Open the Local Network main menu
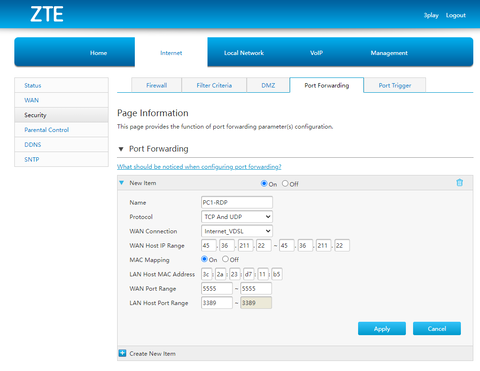This screenshot has width=480, height=371. click(x=244, y=53)
